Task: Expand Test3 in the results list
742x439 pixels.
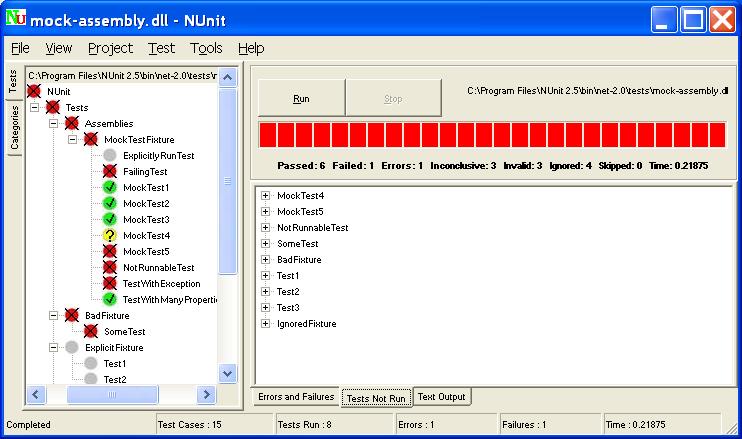Action: [265, 307]
